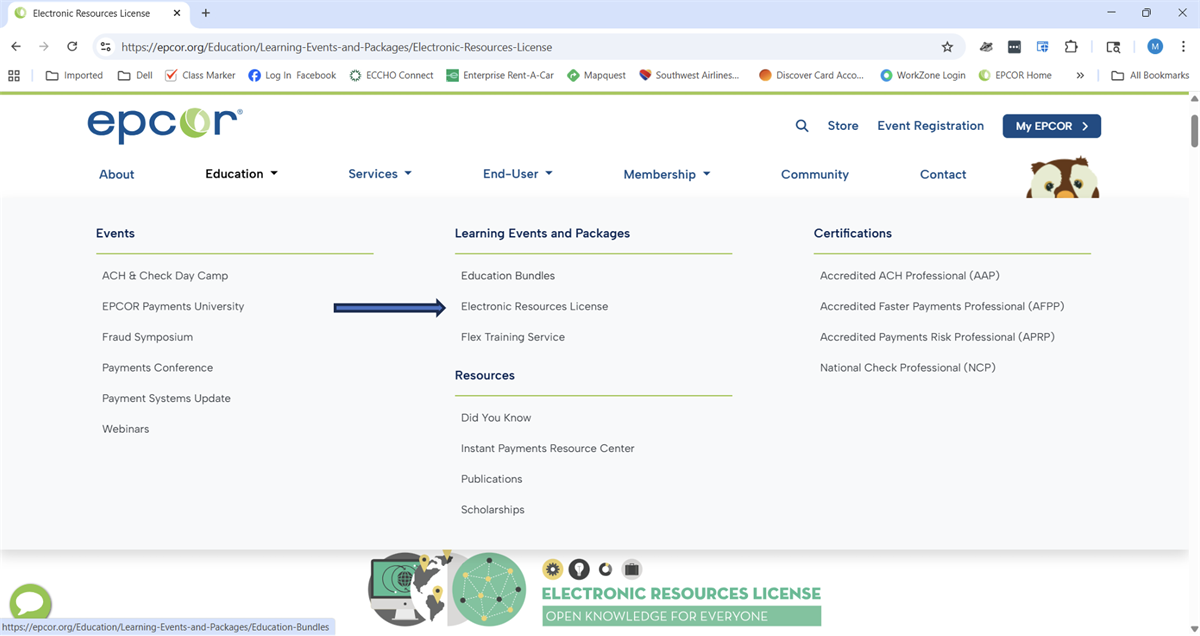Click the EPCOR logo

tap(164, 125)
